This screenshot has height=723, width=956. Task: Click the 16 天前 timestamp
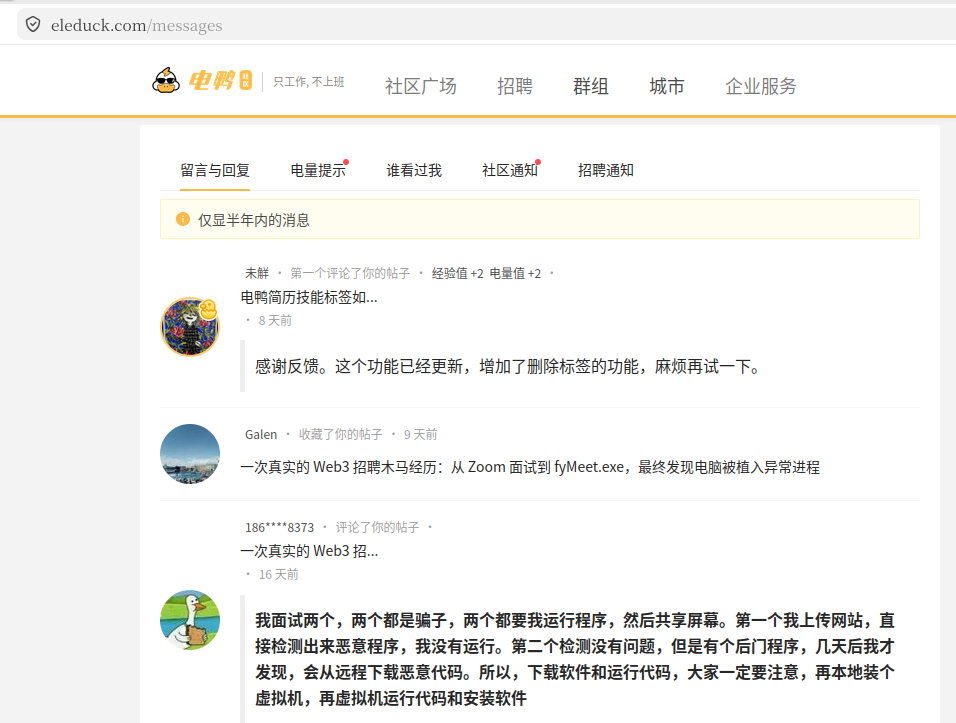click(279, 574)
